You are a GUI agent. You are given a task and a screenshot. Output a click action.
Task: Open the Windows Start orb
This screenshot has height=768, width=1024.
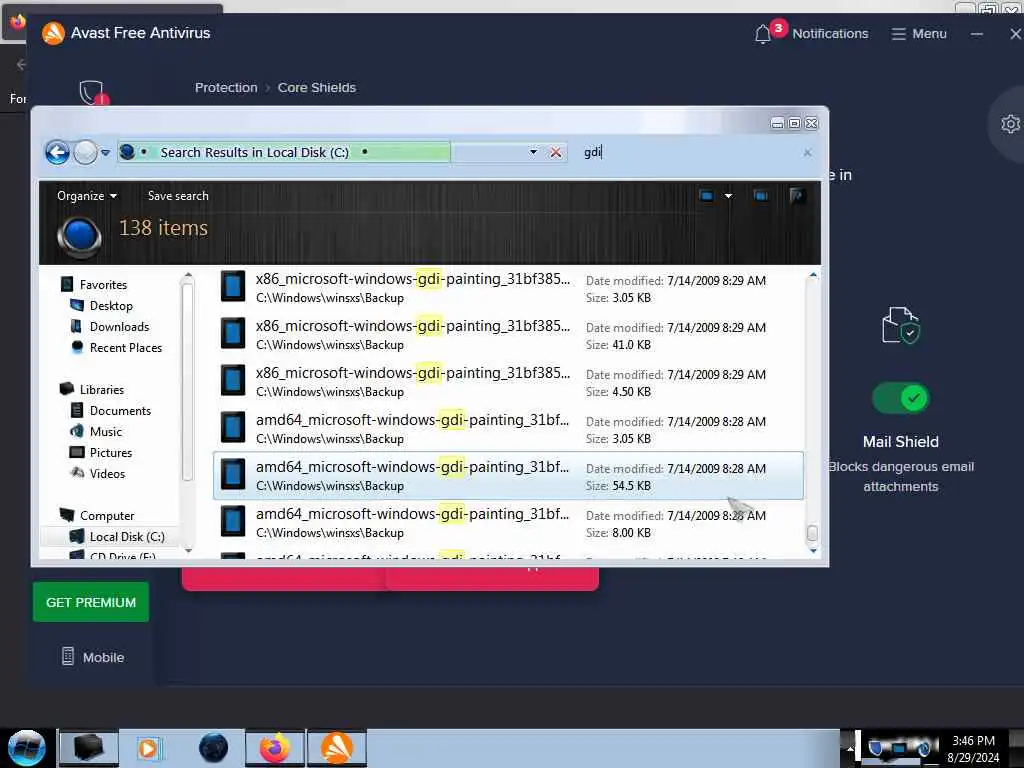tap(26, 748)
